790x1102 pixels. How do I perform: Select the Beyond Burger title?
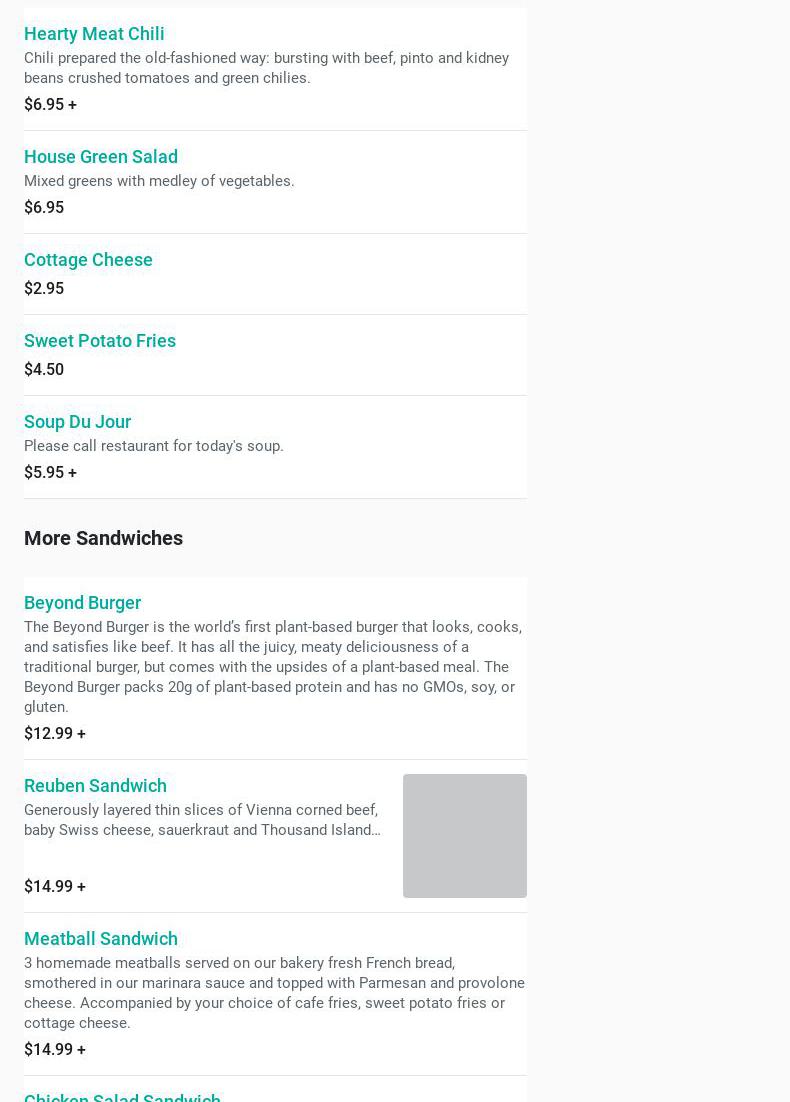pos(82,603)
